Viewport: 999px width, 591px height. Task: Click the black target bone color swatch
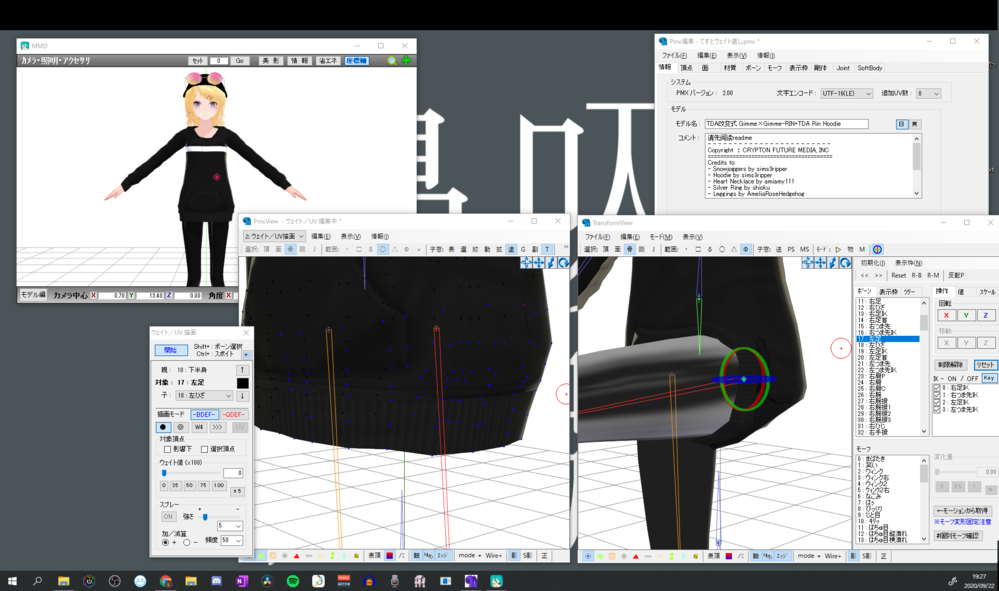pyautogui.click(x=242, y=383)
